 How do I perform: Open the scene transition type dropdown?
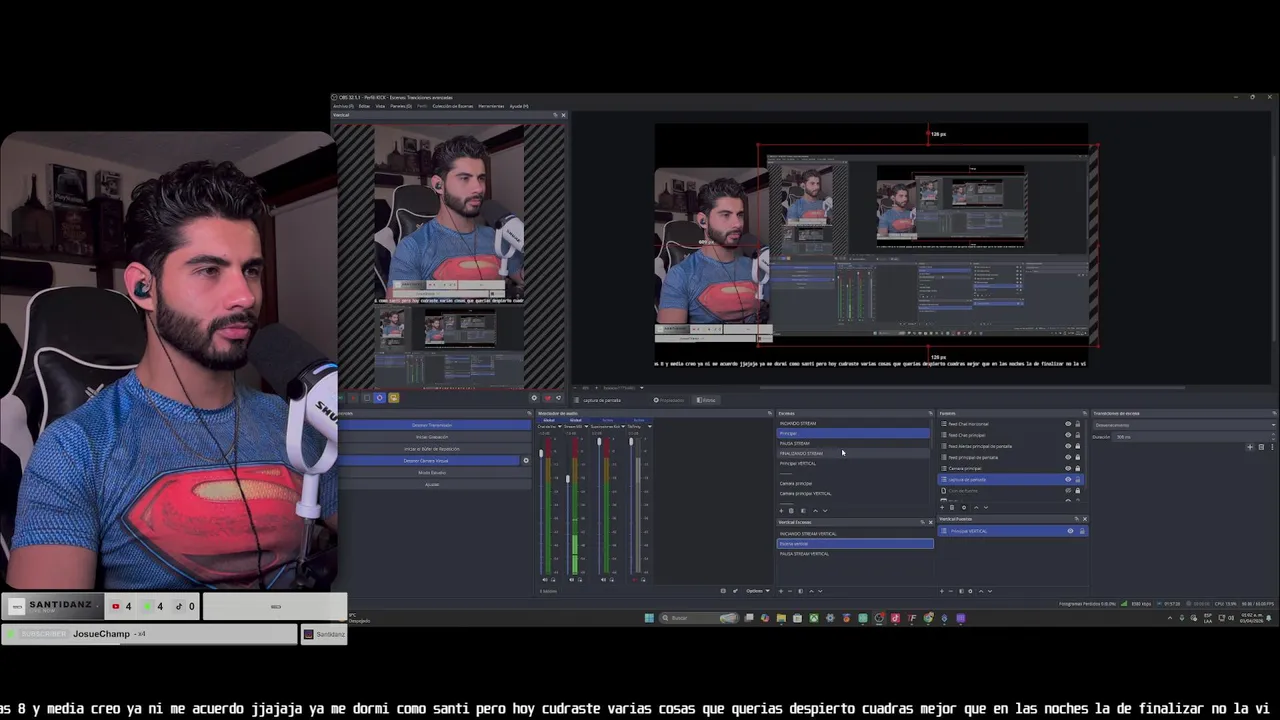point(1185,425)
